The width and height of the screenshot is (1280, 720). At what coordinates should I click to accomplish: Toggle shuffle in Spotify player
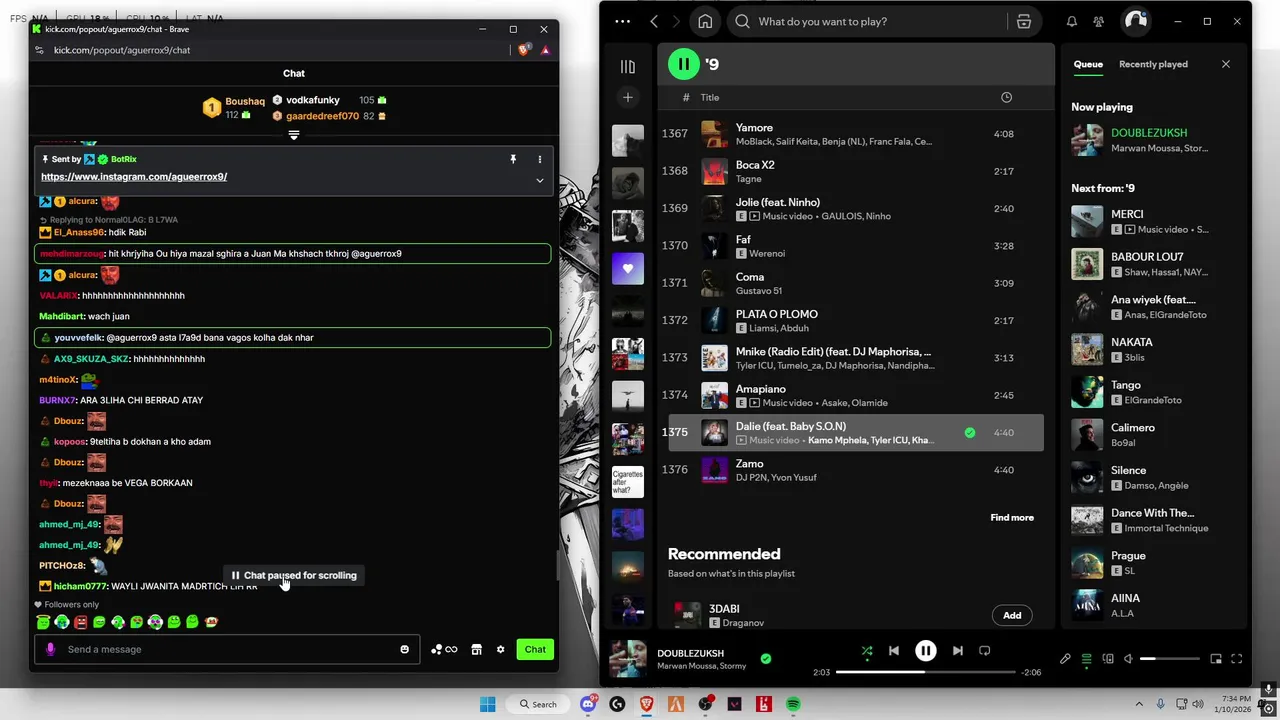point(867,651)
